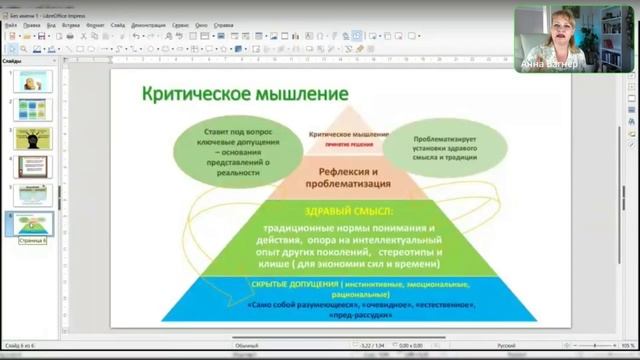Image resolution: width=640 pixels, height=360 pixels.
Task: Expand the New Slide dropdown arrow
Action: [380, 36]
